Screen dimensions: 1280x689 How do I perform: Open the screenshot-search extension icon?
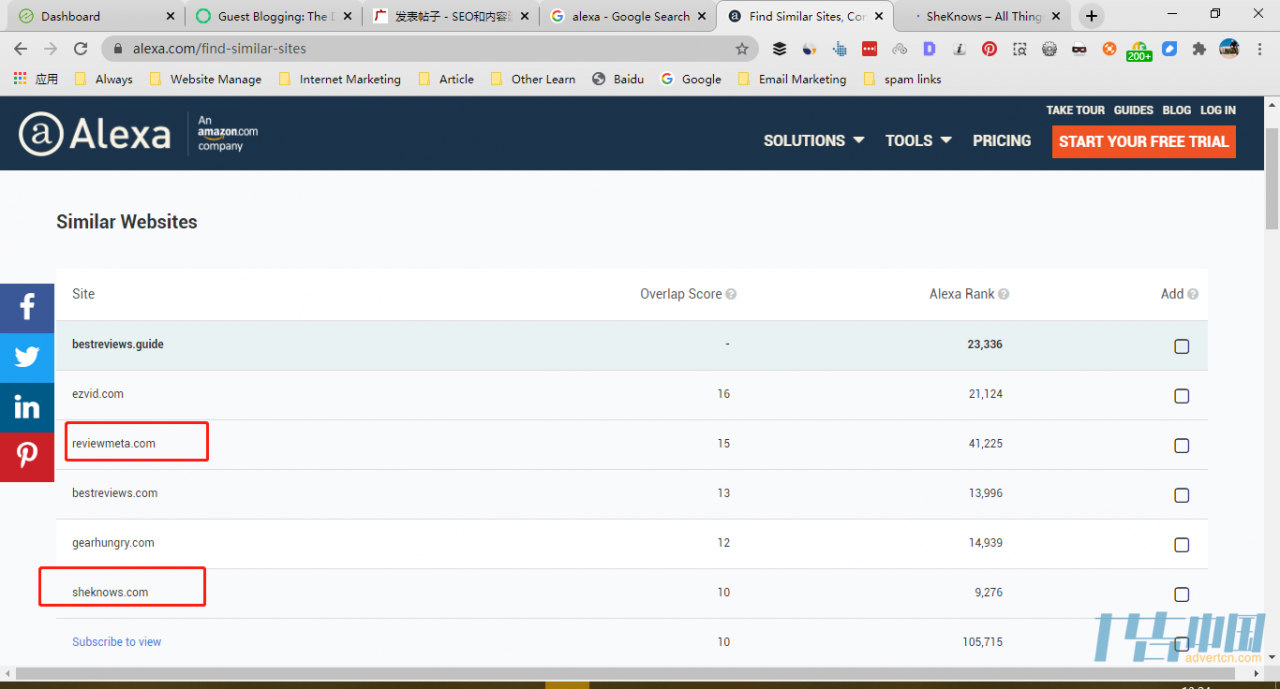pos(1019,48)
